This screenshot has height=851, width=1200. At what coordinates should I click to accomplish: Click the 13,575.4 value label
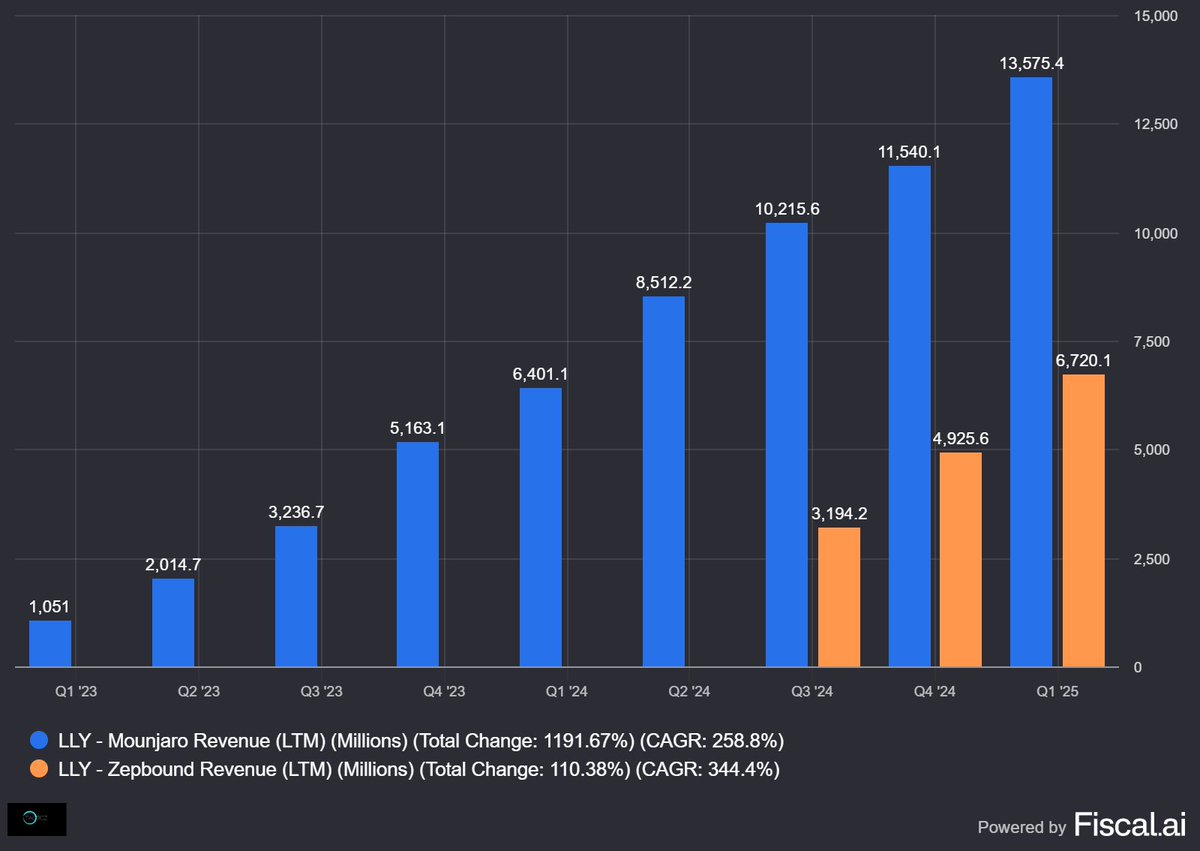click(x=1032, y=62)
